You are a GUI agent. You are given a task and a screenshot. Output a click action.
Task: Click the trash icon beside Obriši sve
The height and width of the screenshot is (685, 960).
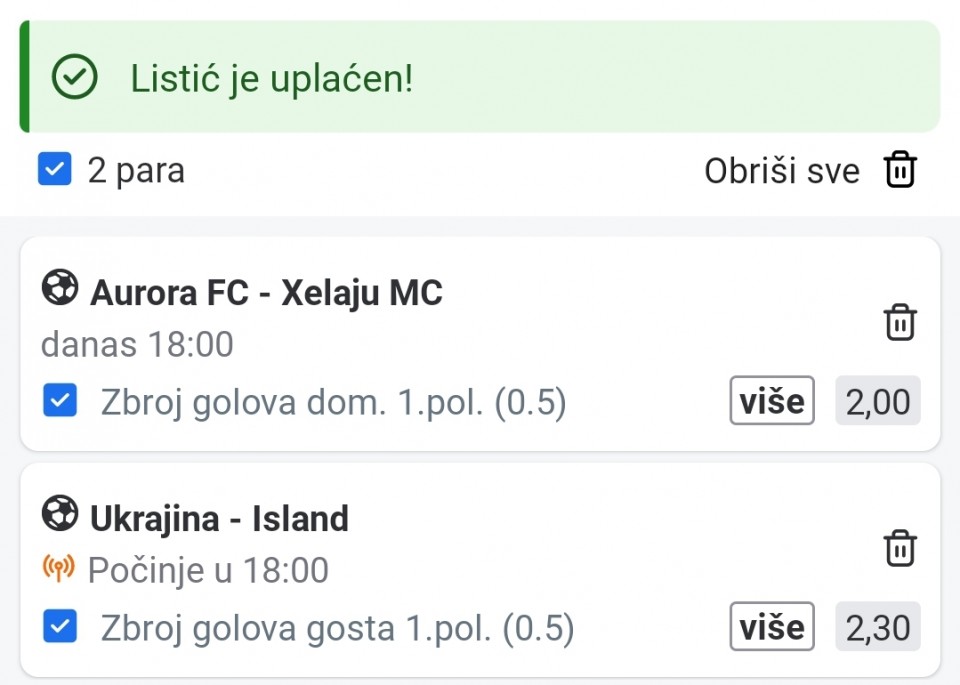tap(900, 171)
